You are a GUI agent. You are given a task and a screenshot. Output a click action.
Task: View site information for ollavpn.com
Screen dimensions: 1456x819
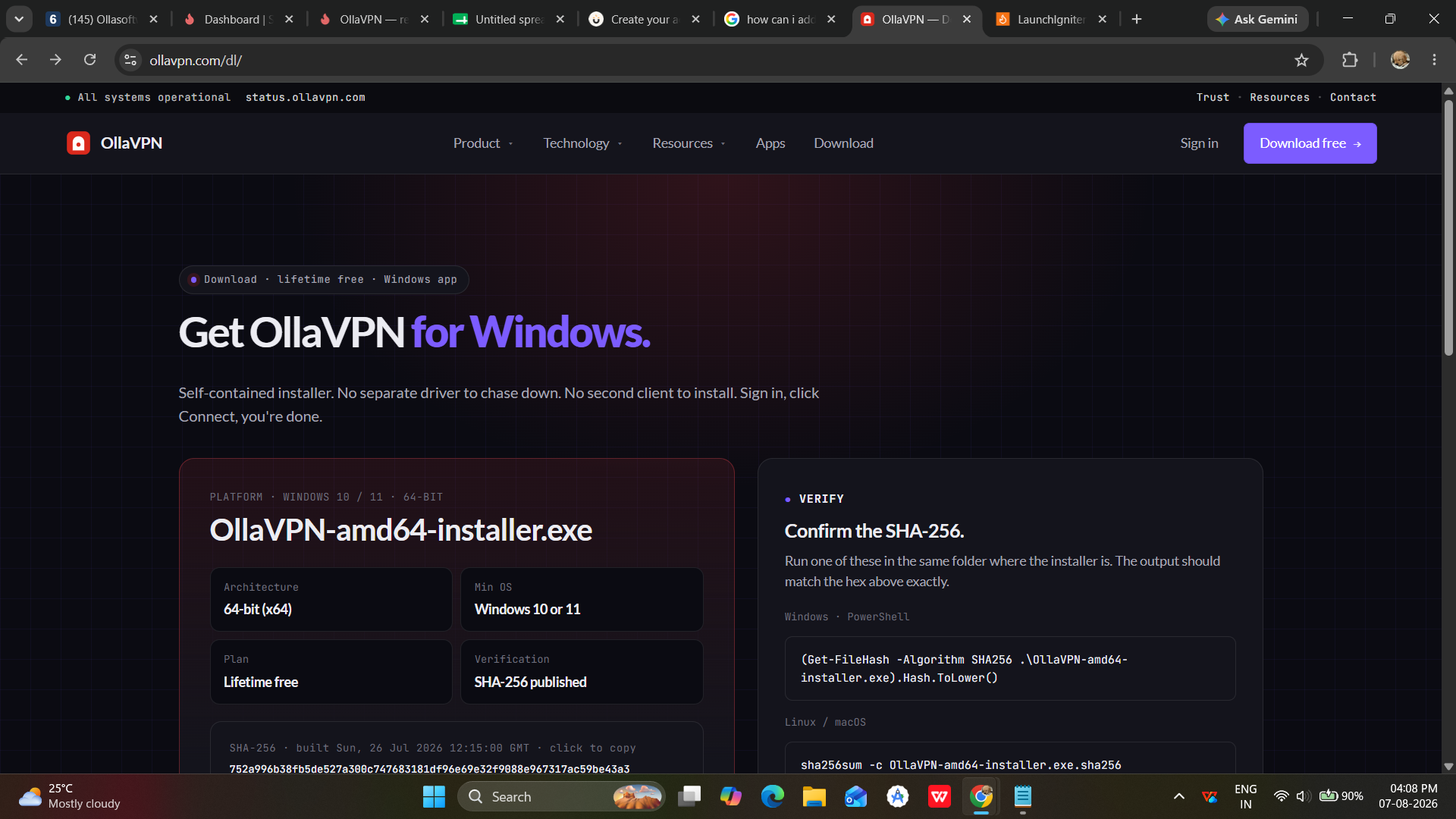130,60
